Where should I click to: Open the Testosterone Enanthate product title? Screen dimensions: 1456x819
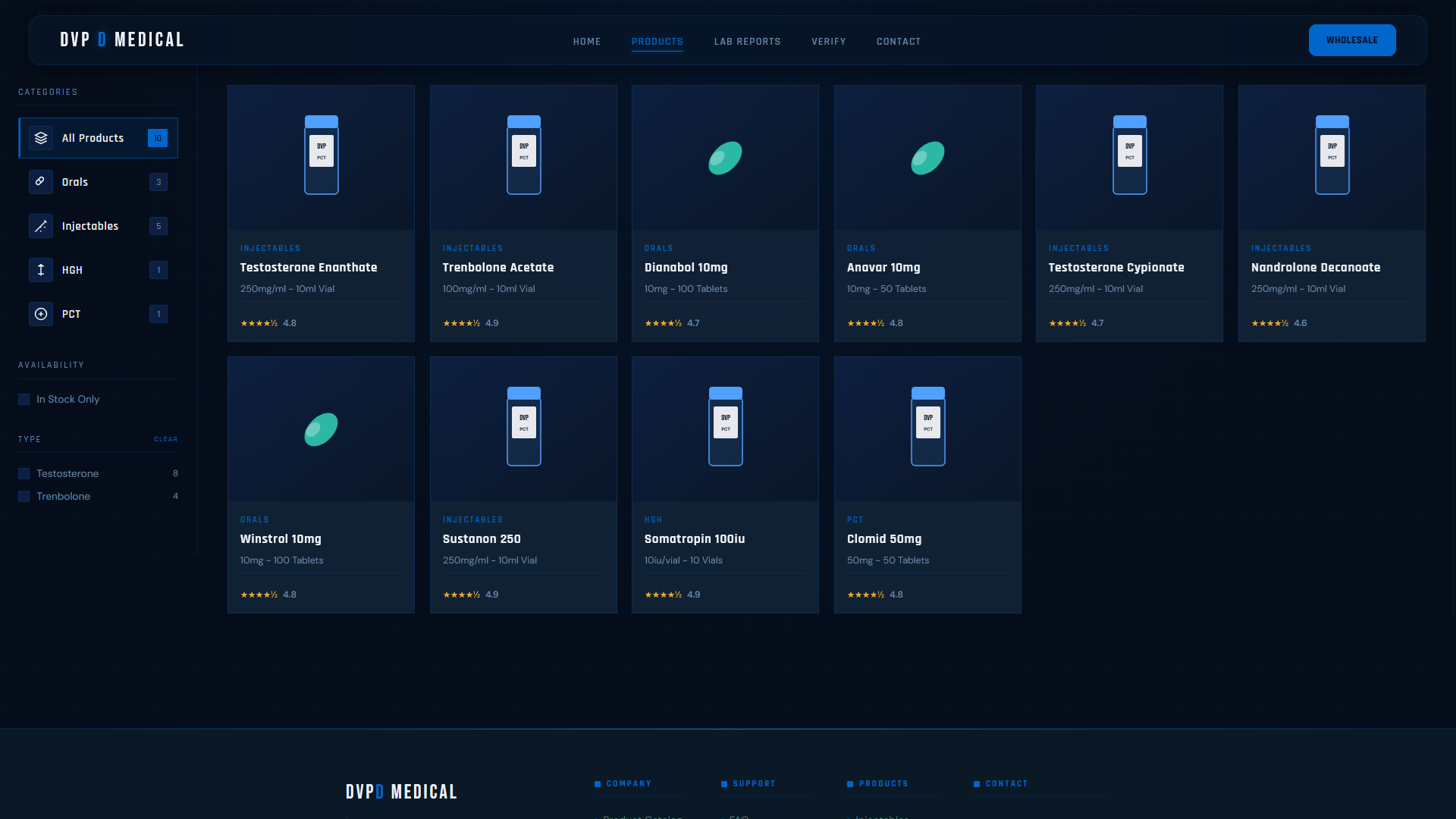tap(309, 268)
